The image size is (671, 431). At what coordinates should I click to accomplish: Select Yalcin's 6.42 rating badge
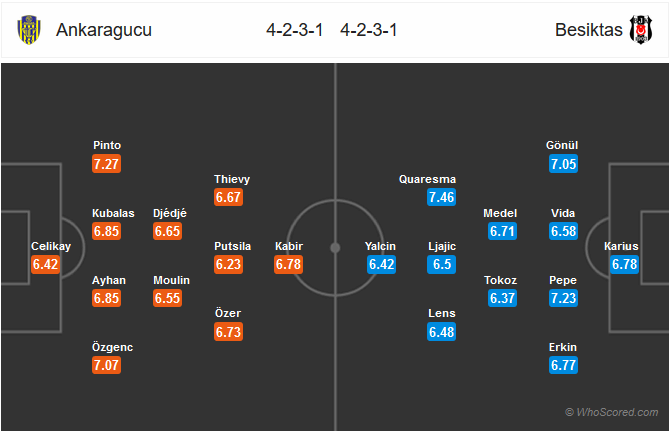tap(381, 264)
